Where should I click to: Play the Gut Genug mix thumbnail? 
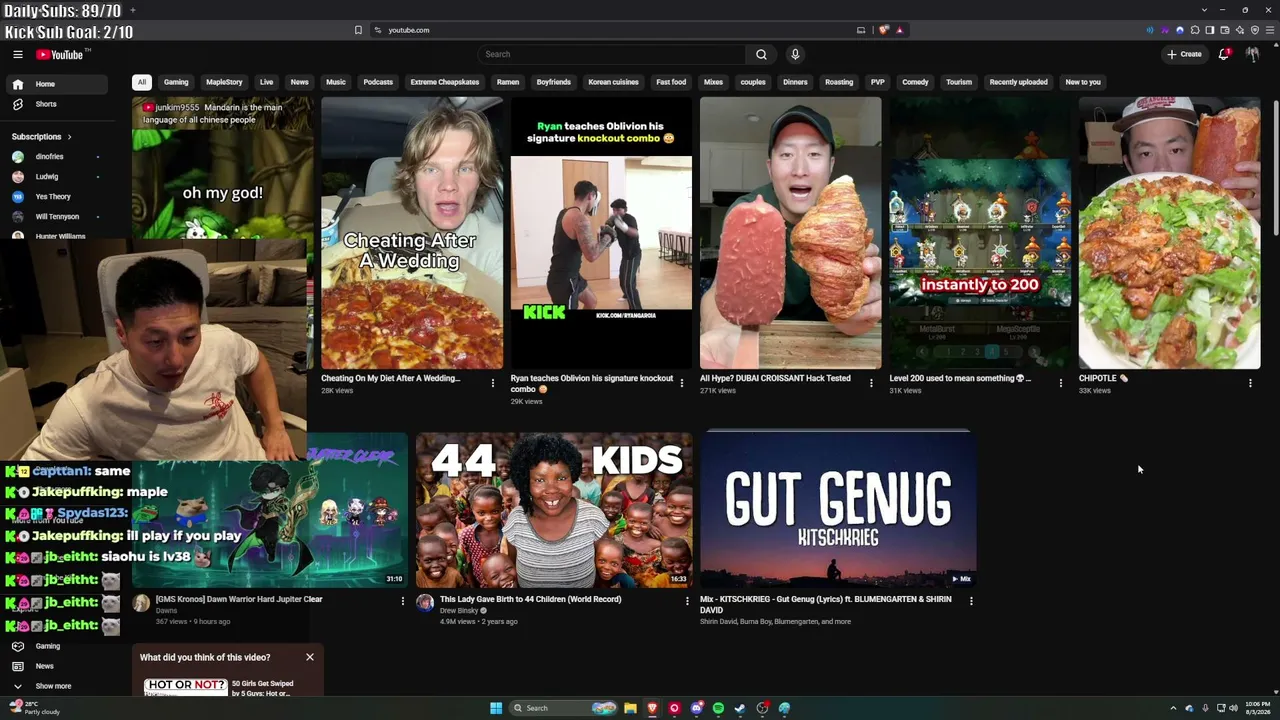coord(838,510)
